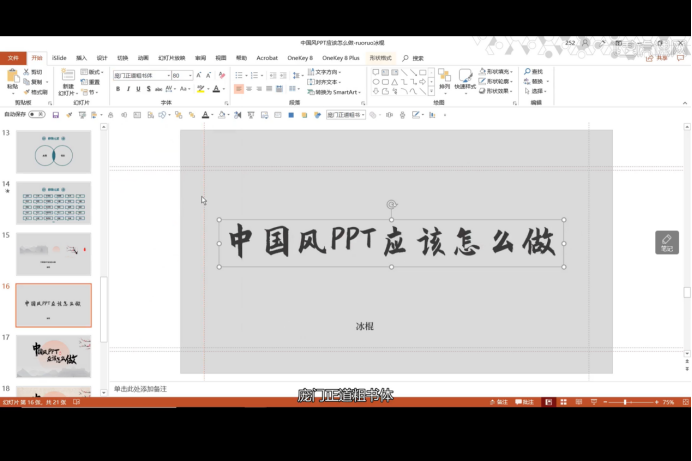The width and height of the screenshot is (692, 461).
Task: Click the Format Painter brush icon
Action: (26, 92)
